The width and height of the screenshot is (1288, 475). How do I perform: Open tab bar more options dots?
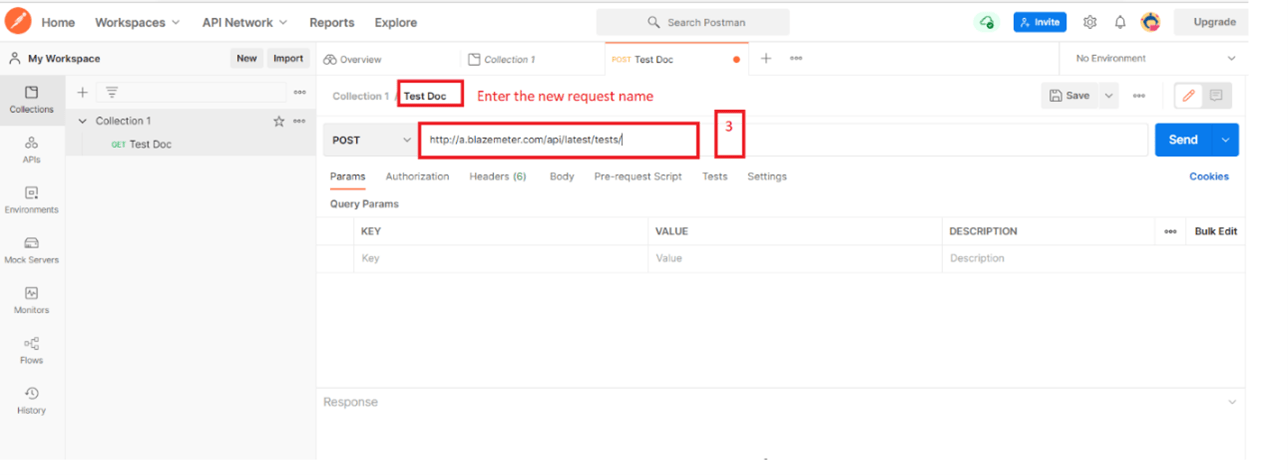796,59
